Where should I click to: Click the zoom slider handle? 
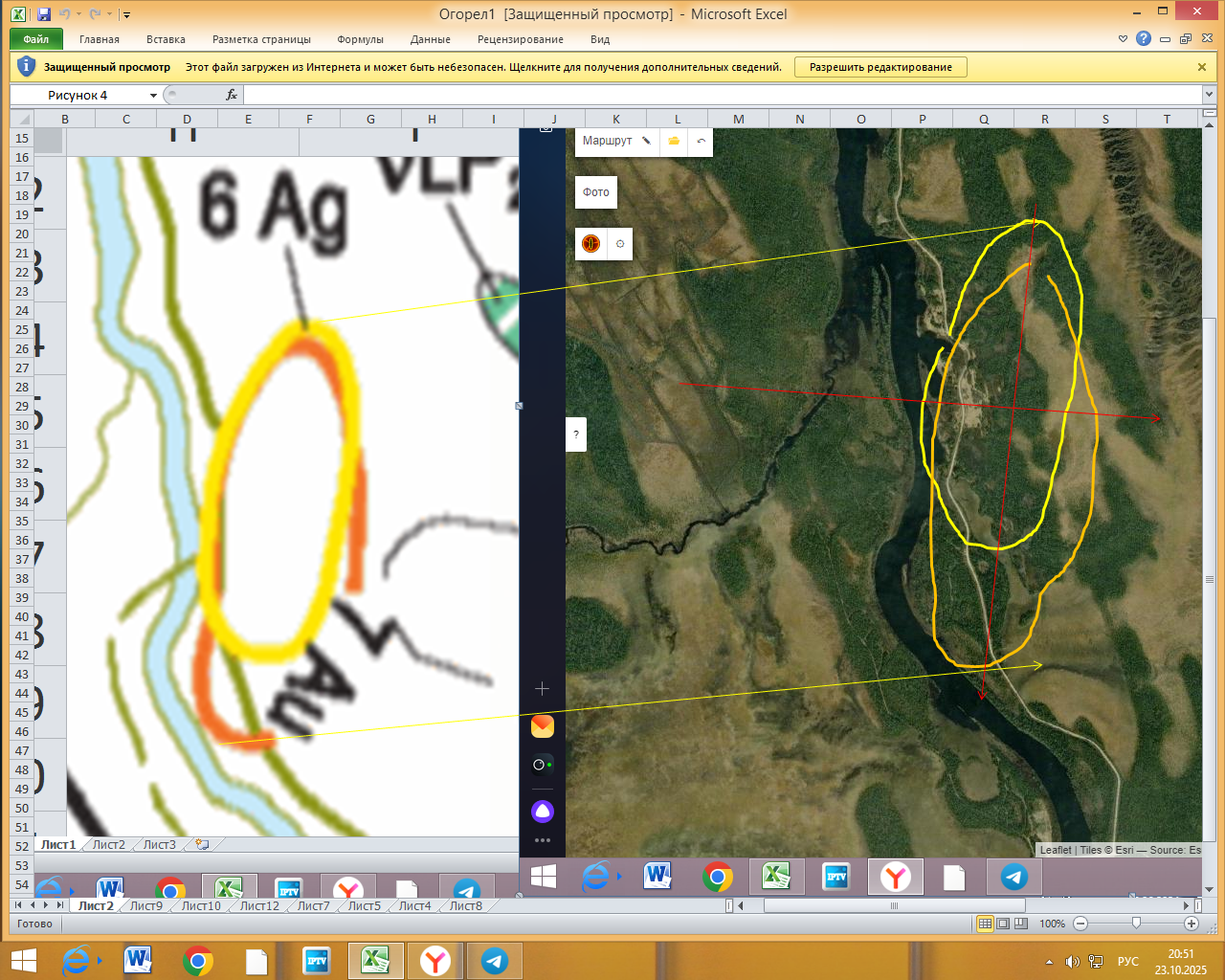pos(1136,924)
